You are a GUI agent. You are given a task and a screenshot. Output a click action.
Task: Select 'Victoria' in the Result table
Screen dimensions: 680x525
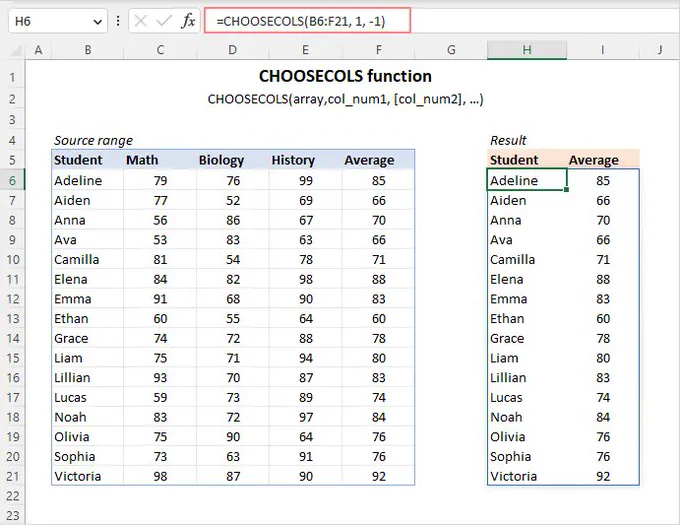[x=527, y=476]
